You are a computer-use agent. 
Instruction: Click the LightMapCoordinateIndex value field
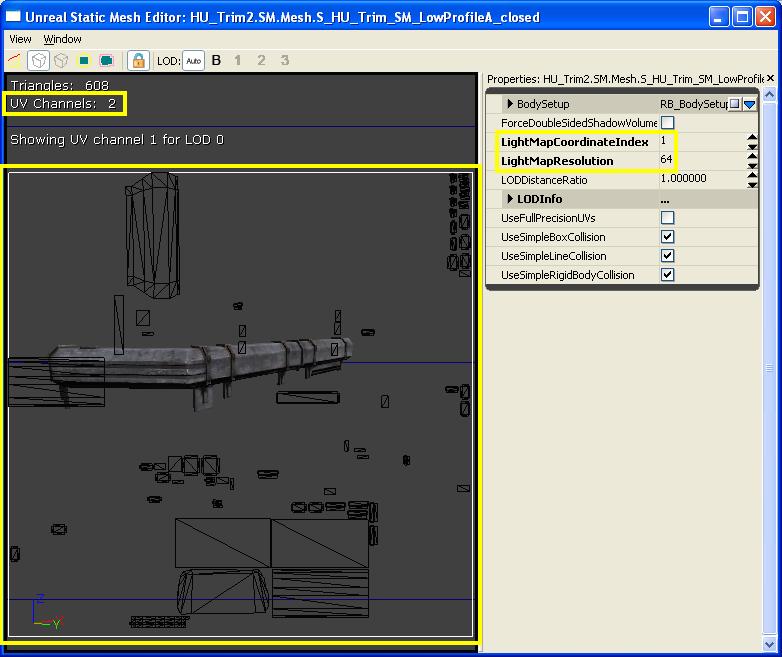click(700, 142)
